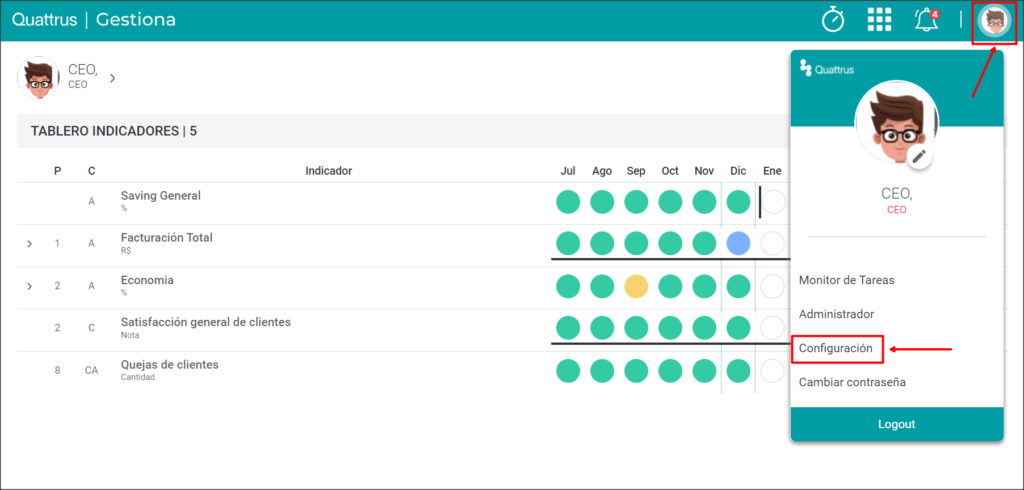1024x490 pixels.
Task: Click the profile avatar in header
Action: [x=994, y=22]
